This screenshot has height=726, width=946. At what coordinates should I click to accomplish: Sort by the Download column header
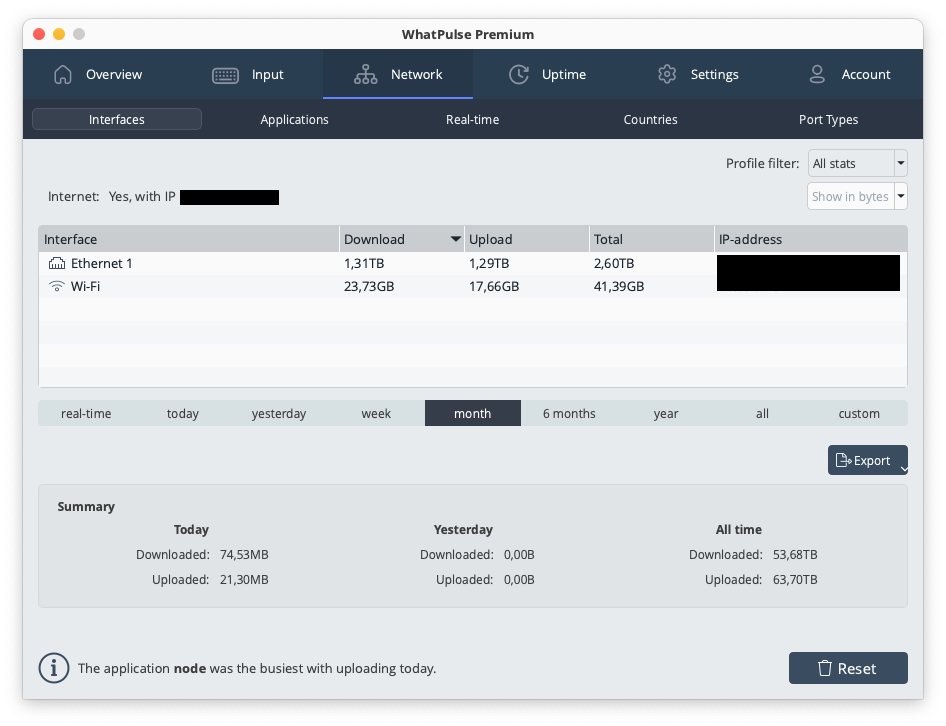(375, 239)
